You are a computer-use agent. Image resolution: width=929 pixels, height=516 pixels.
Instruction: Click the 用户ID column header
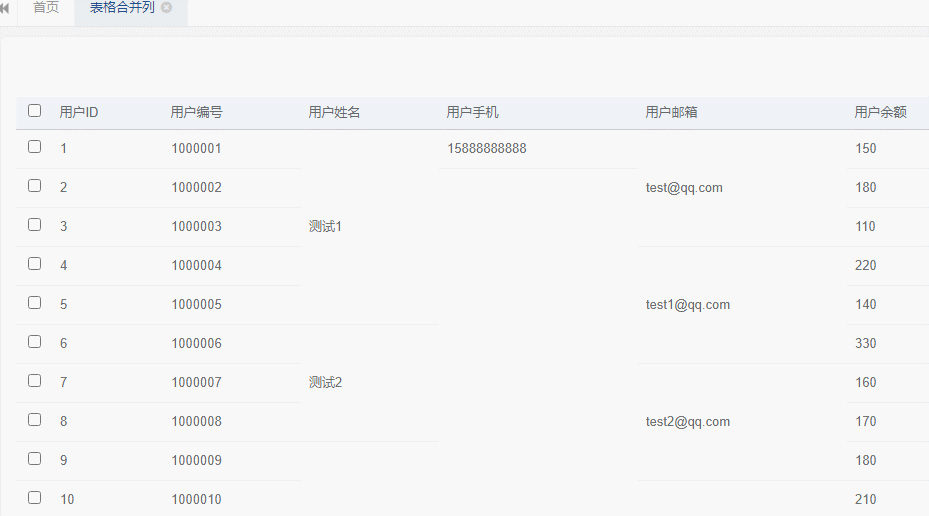79,112
